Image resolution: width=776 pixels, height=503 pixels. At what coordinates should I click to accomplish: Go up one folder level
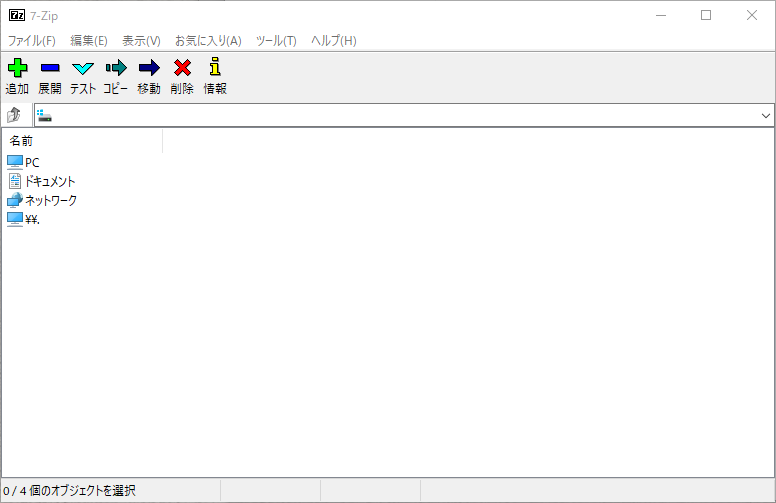coord(15,116)
